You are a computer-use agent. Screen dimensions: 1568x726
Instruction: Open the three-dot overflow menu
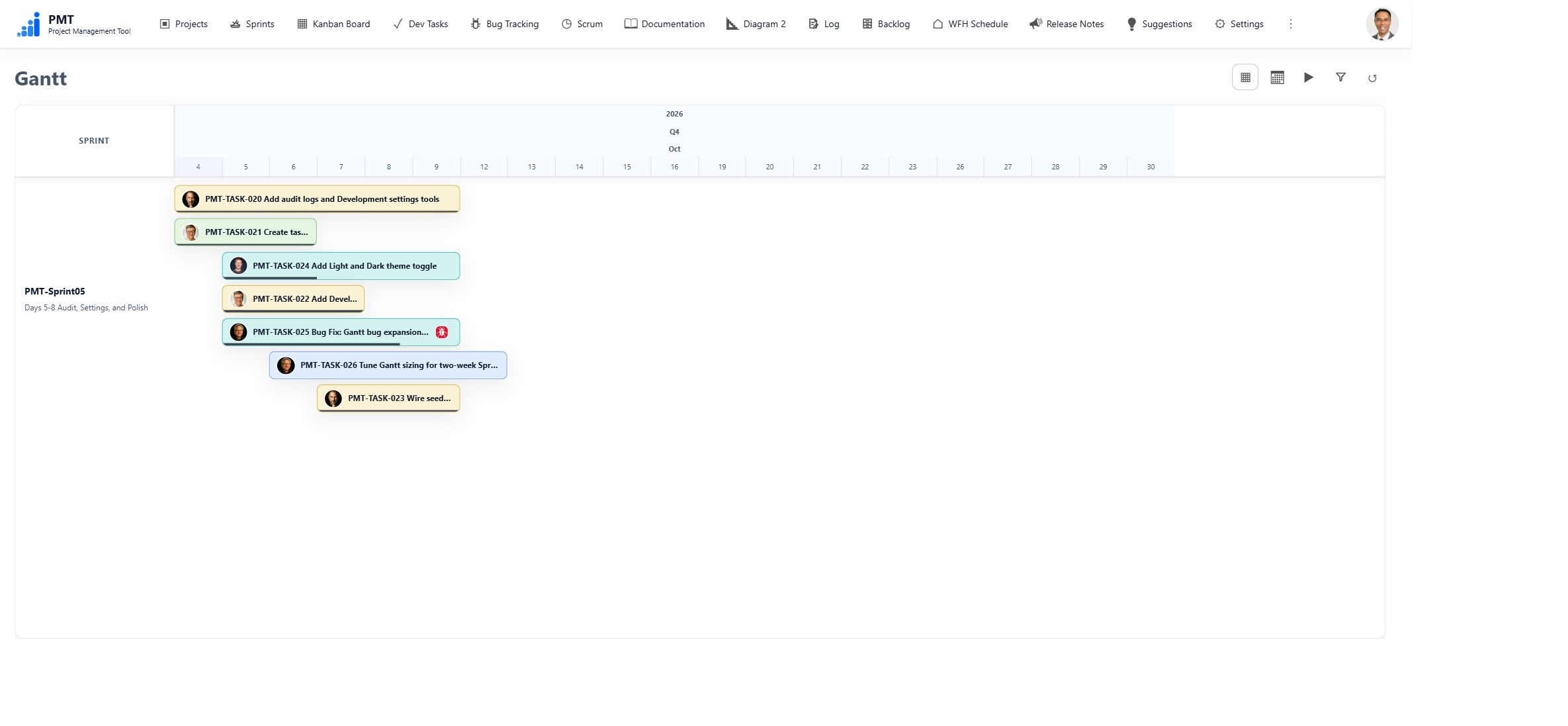point(1290,24)
